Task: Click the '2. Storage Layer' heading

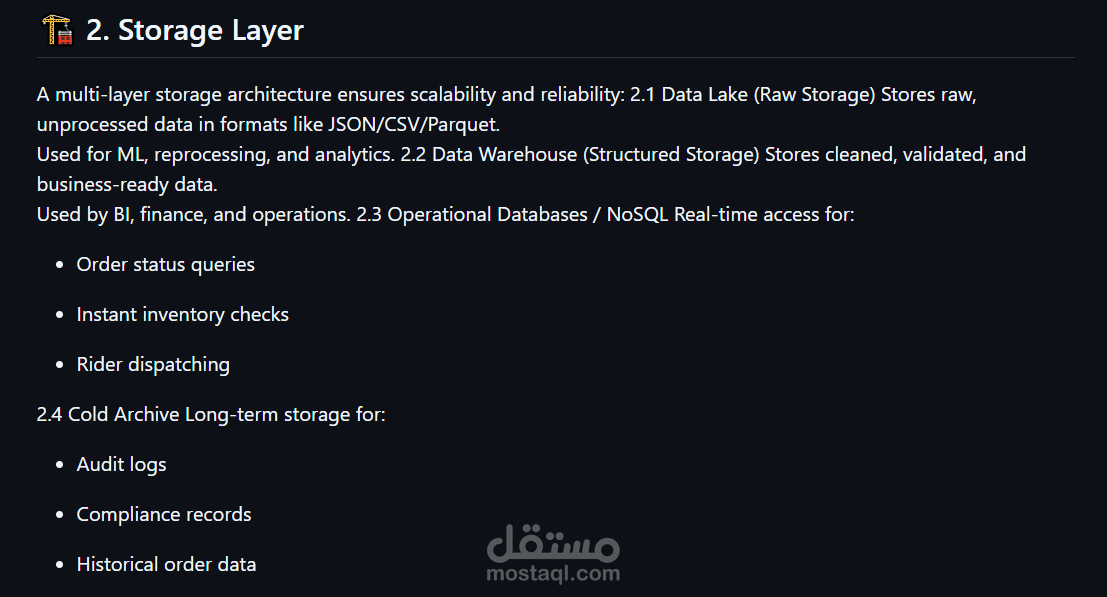Action: pyautogui.click(x=195, y=30)
